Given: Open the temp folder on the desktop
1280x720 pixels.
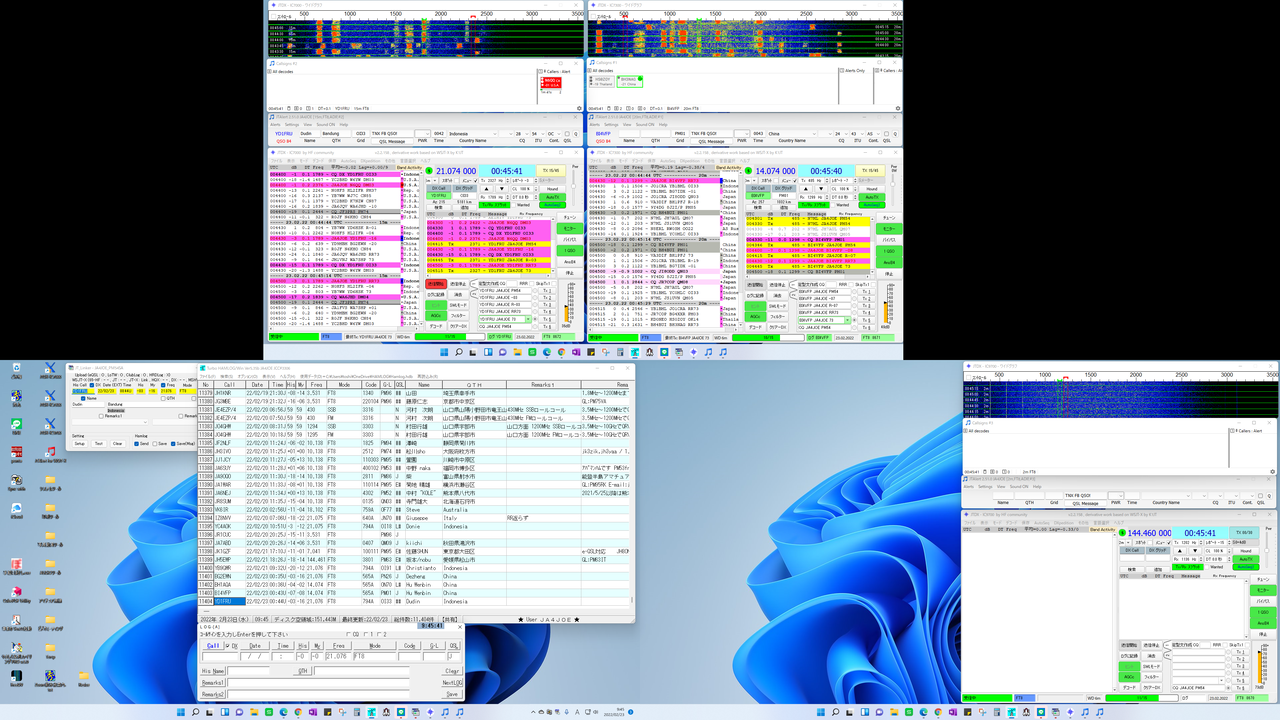Looking at the screenshot, I should pos(50,648).
